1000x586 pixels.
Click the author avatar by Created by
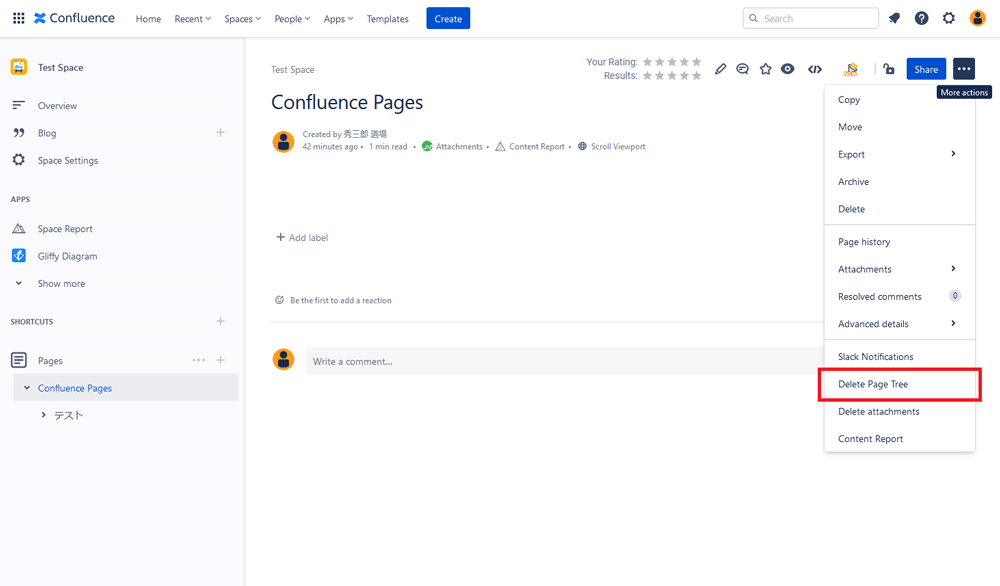tap(284, 142)
